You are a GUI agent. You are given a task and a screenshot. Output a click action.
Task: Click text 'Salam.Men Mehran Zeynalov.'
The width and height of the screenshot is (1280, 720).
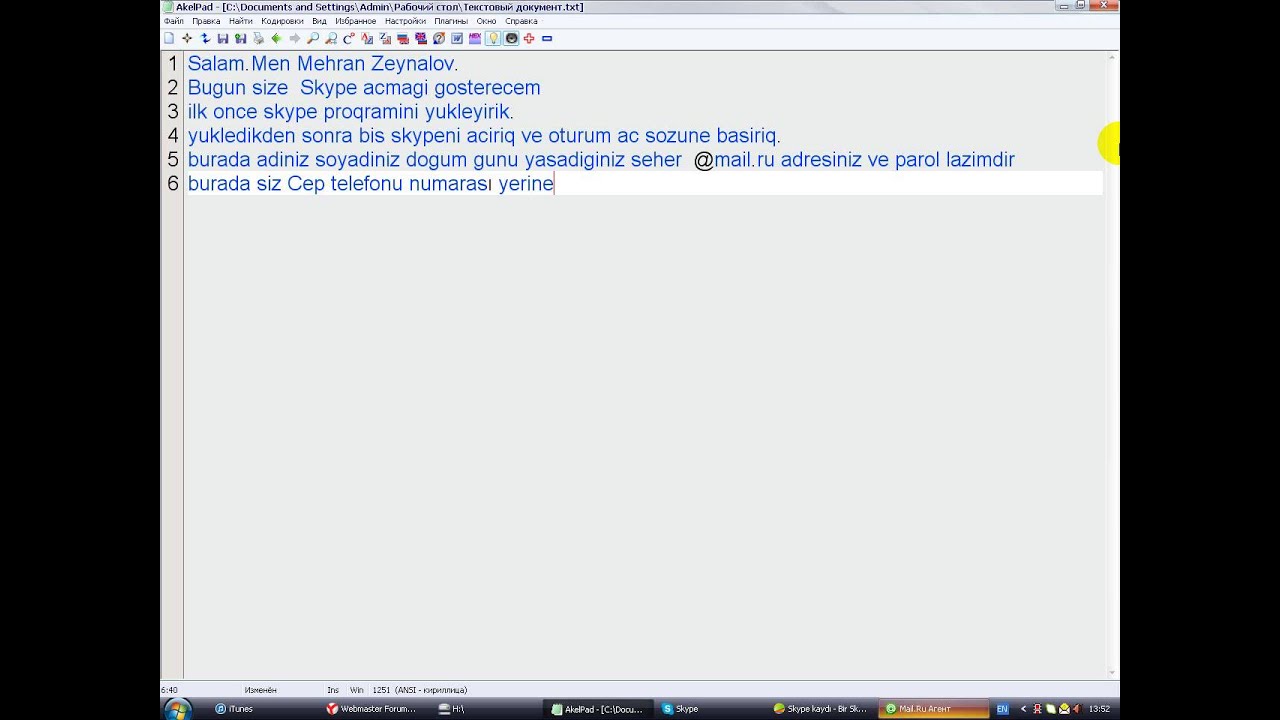coord(323,64)
